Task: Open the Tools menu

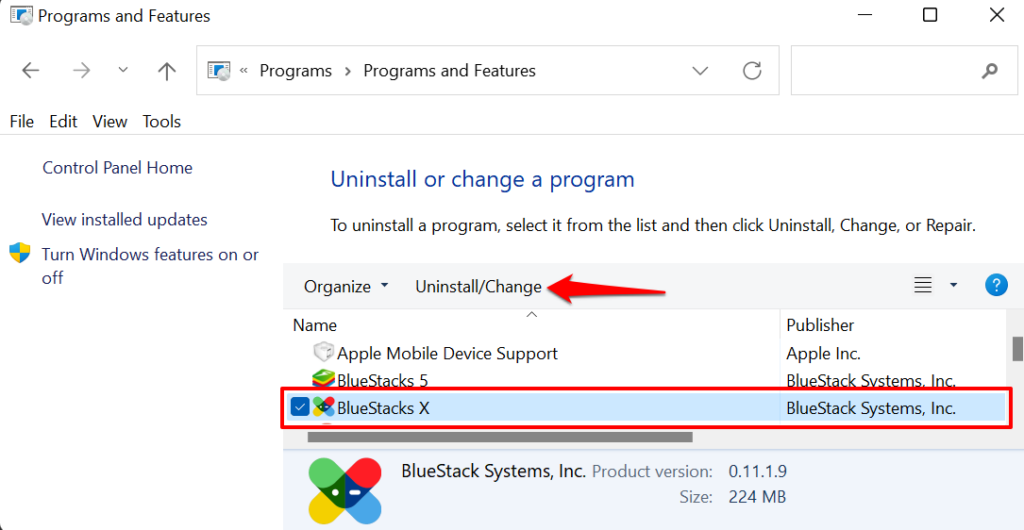Action: tap(162, 121)
